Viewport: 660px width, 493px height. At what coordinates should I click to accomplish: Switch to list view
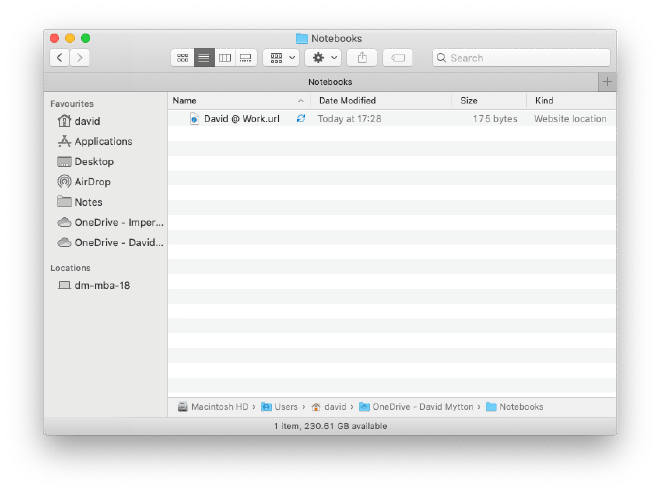(x=204, y=58)
